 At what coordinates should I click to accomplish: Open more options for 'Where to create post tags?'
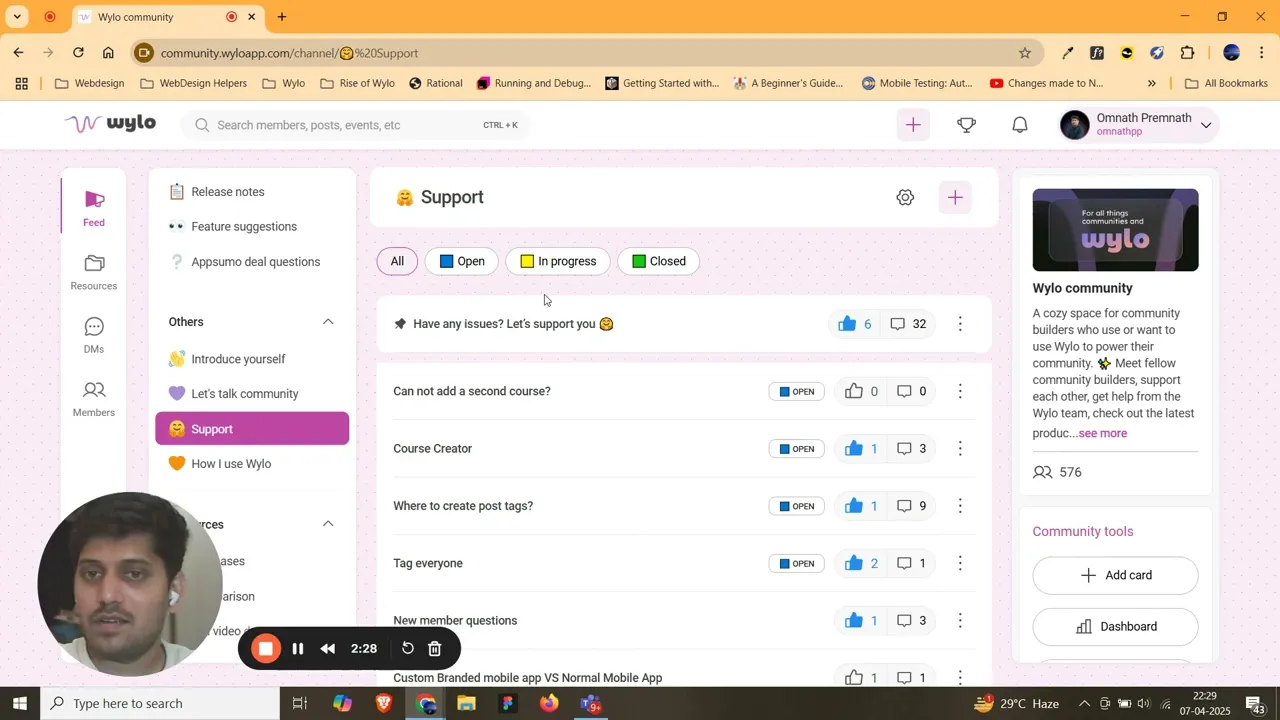[x=960, y=506]
